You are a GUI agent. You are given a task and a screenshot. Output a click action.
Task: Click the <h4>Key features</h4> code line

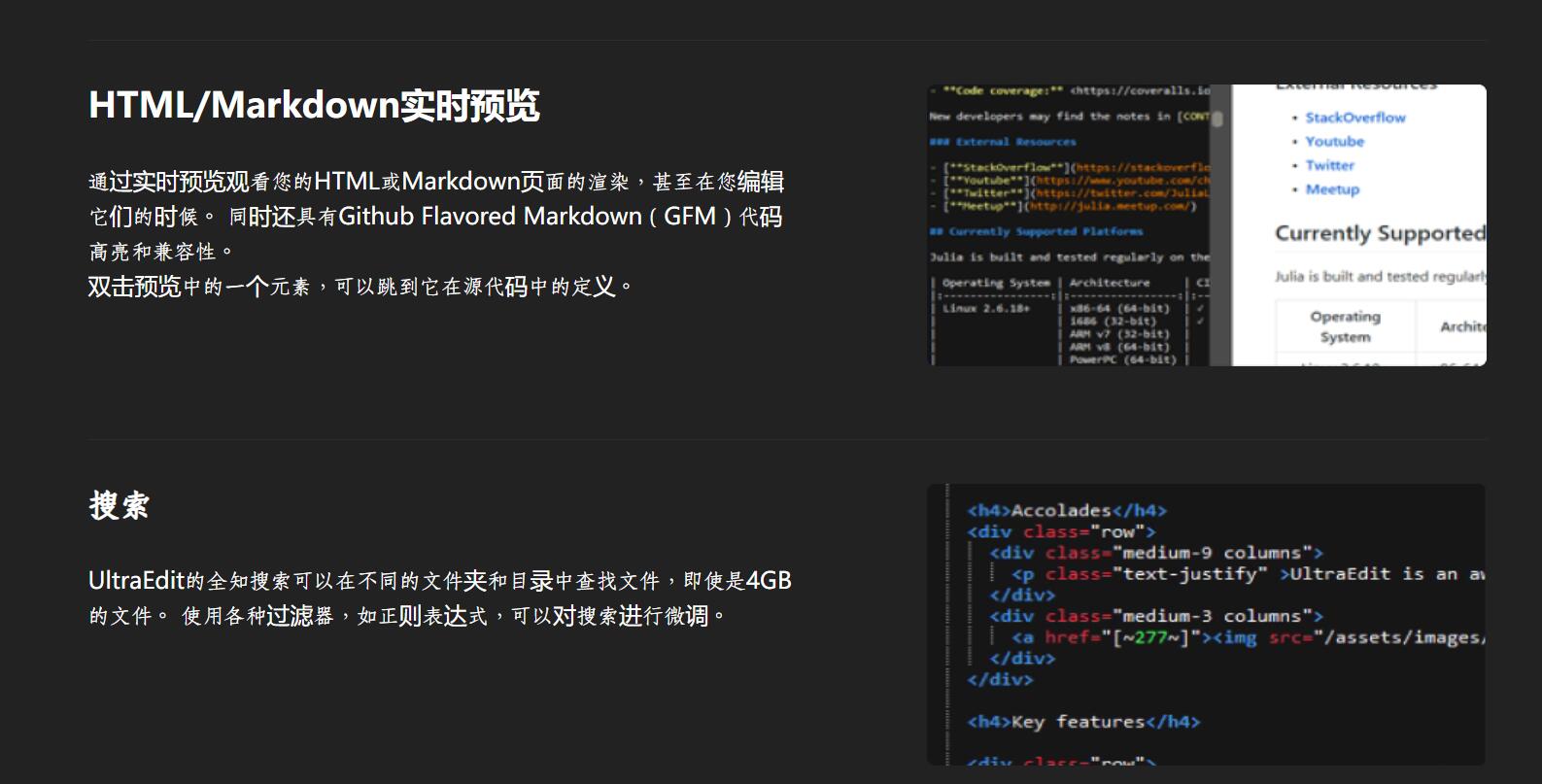pyautogui.click(x=1083, y=722)
